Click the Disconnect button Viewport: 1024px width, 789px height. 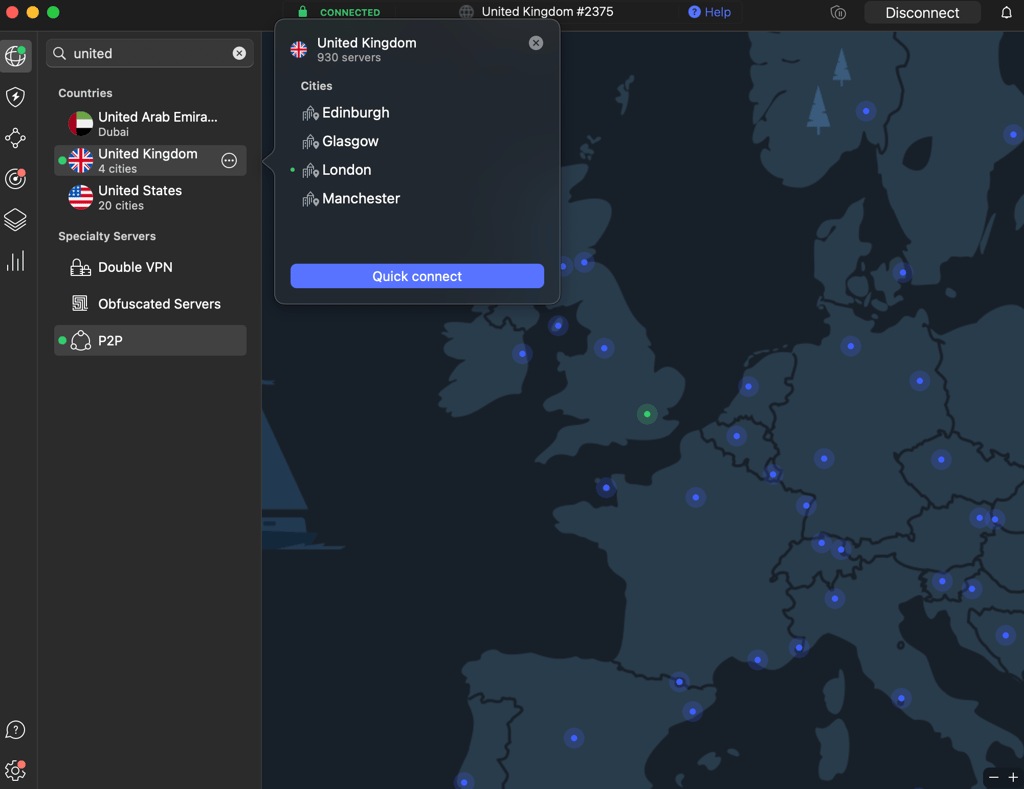(922, 12)
